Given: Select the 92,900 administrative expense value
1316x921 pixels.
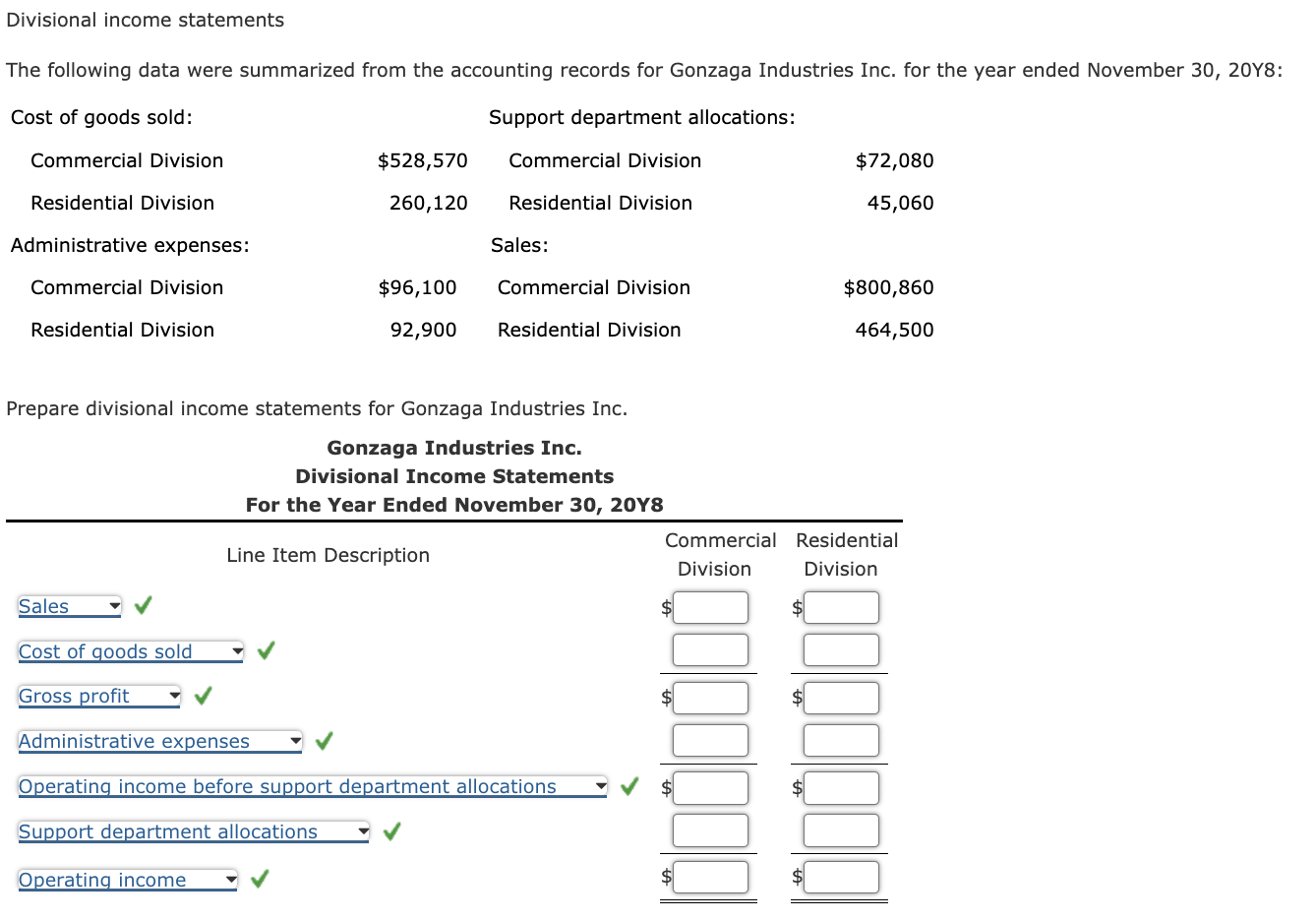Looking at the screenshot, I should pos(424,330).
